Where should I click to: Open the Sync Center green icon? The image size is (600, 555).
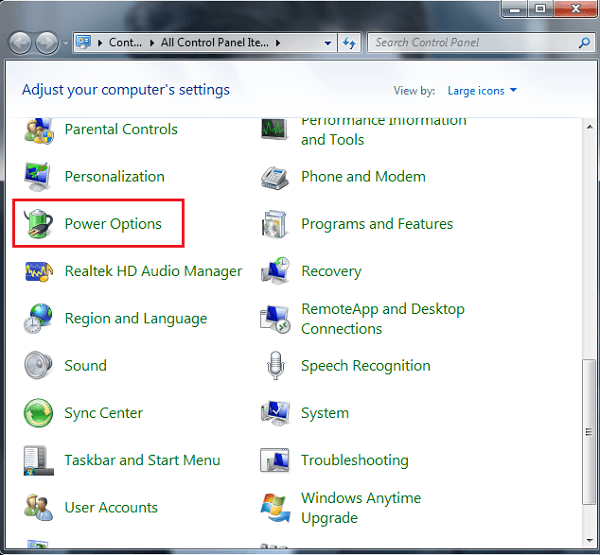[x=38, y=413]
